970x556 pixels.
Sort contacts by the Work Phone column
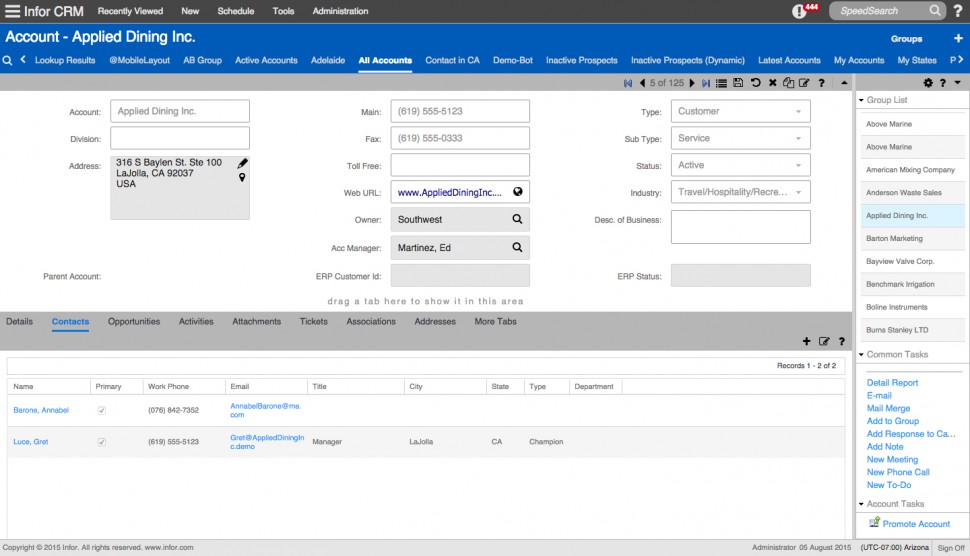click(x=168, y=387)
